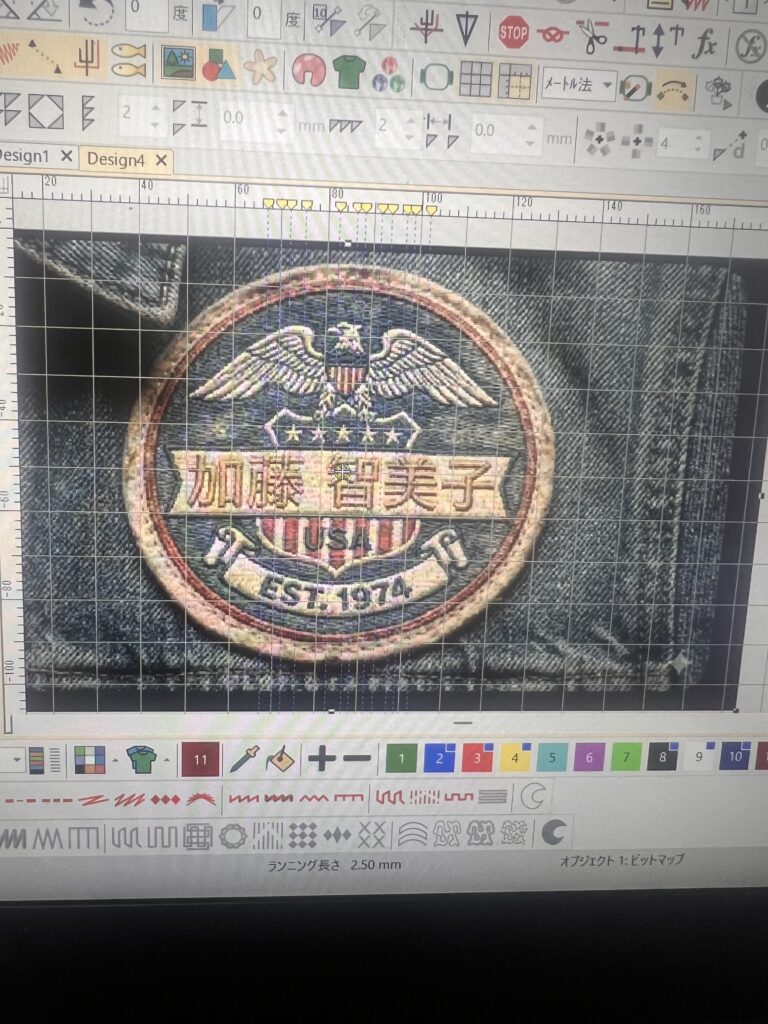
Task: Click the red STOP sign icon
Action: [514, 33]
